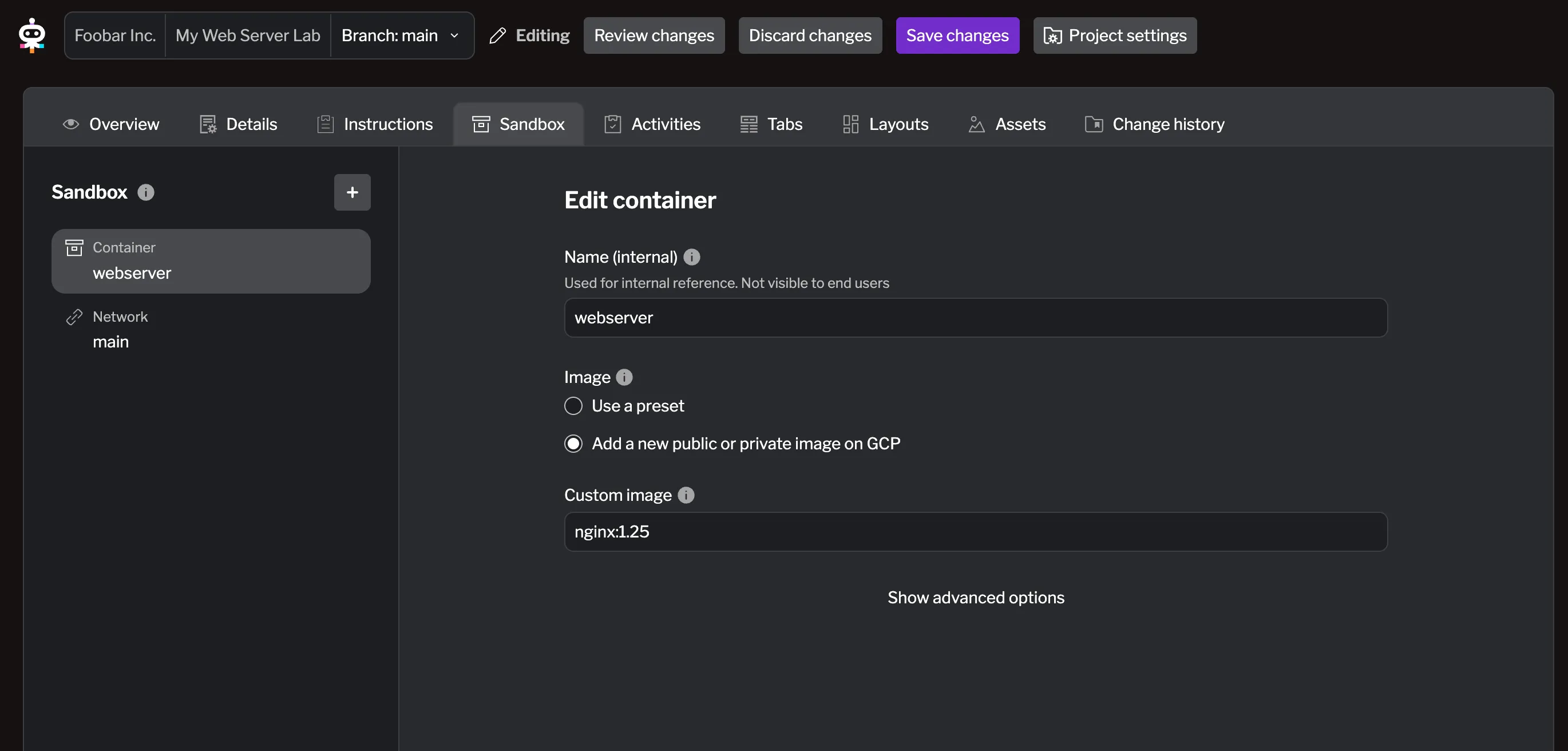Viewport: 1568px width, 751px height.
Task: Open Project settings
Action: [1115, 36]
